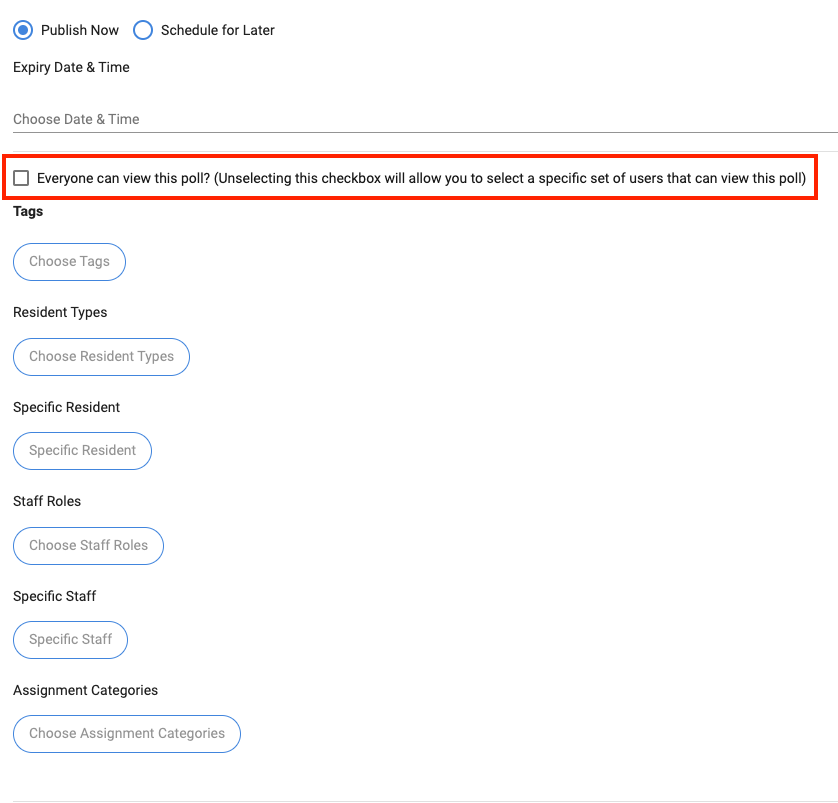Open the Choose Tags selector

tap(69, 261)
